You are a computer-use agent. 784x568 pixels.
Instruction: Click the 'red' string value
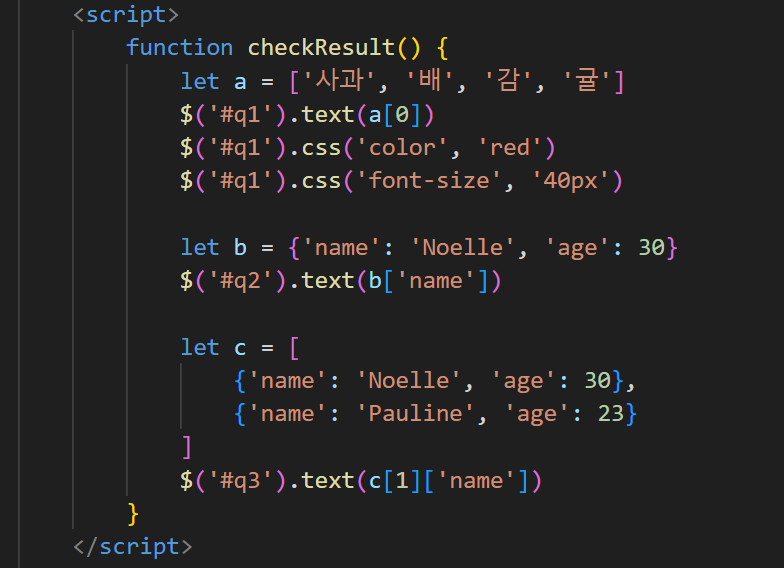510,148
